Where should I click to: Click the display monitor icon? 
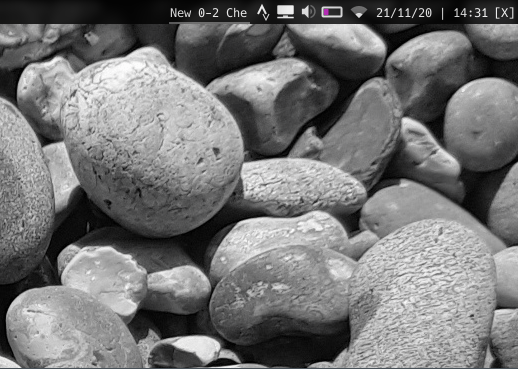(x=286, y=12)
